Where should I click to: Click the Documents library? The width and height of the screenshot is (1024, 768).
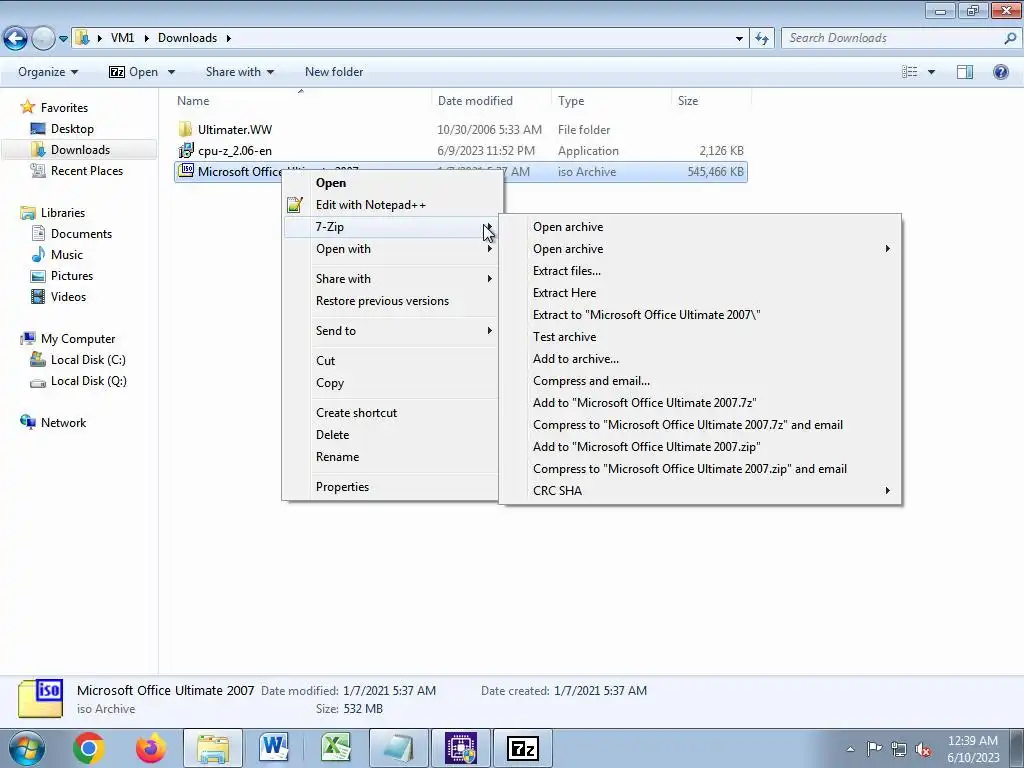click(x=81, y=234)
